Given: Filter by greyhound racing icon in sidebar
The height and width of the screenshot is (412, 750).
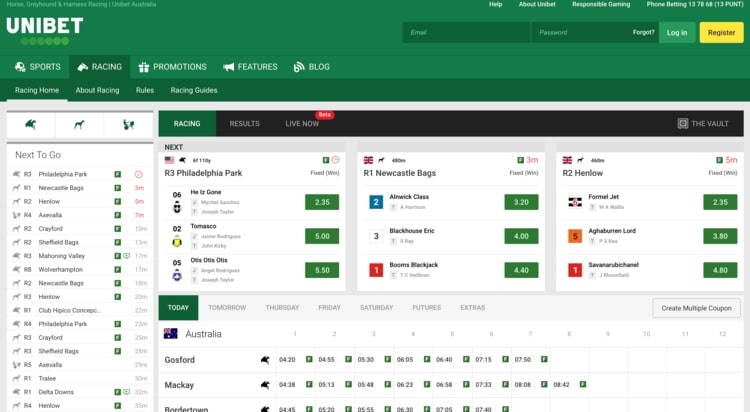Looking at the screenshot, I should coord(79,125).
